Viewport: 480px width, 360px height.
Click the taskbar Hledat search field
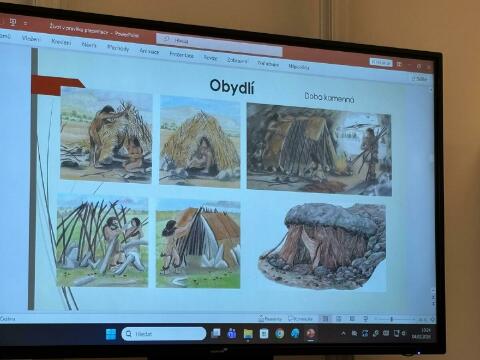pos(164,334)
